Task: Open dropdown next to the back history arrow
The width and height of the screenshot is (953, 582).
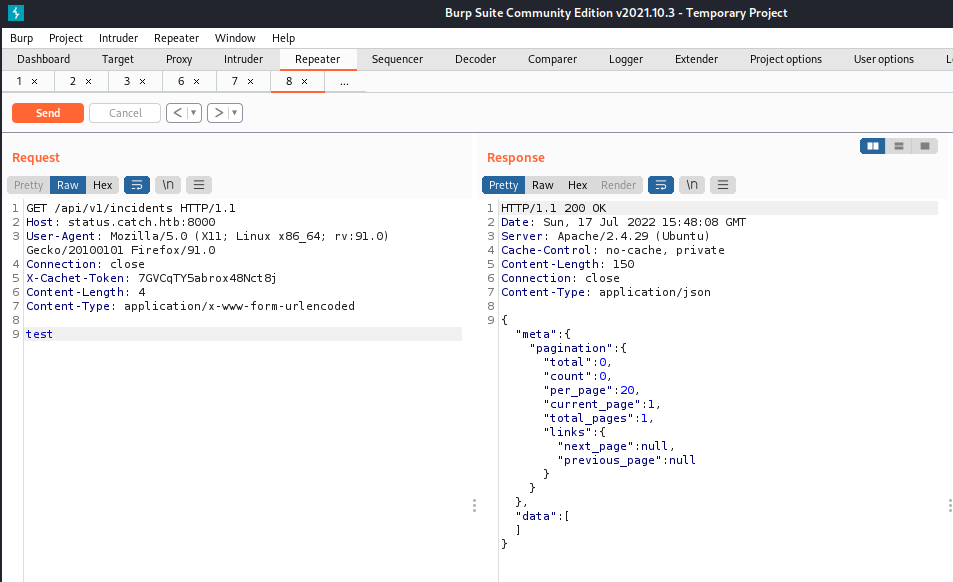Action: coord(193,112)
